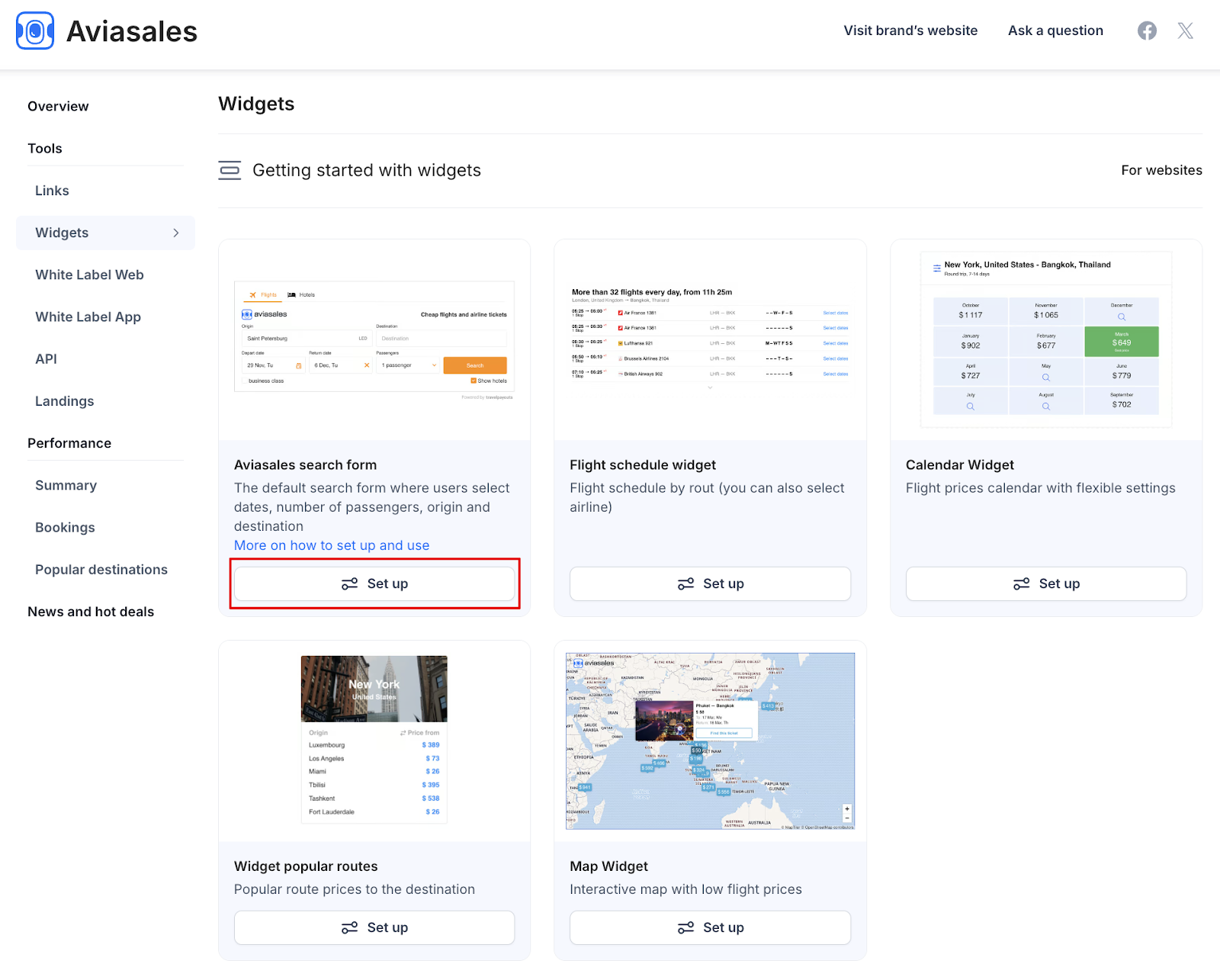Click Visit brand's website link
This screenshot has height=980, width=1220.
tap(910, 31)
